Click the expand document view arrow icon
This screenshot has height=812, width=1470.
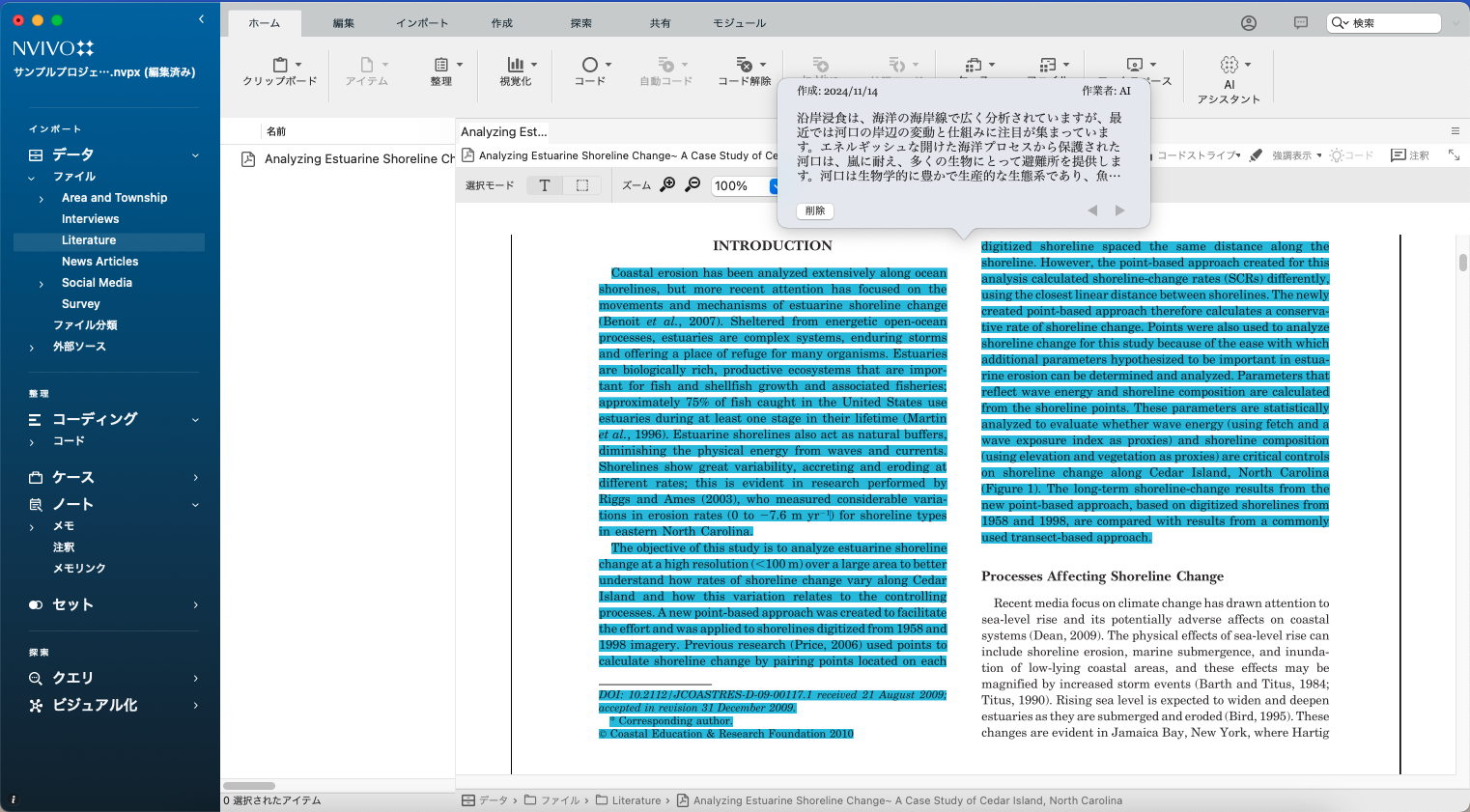coord(1454,155)
